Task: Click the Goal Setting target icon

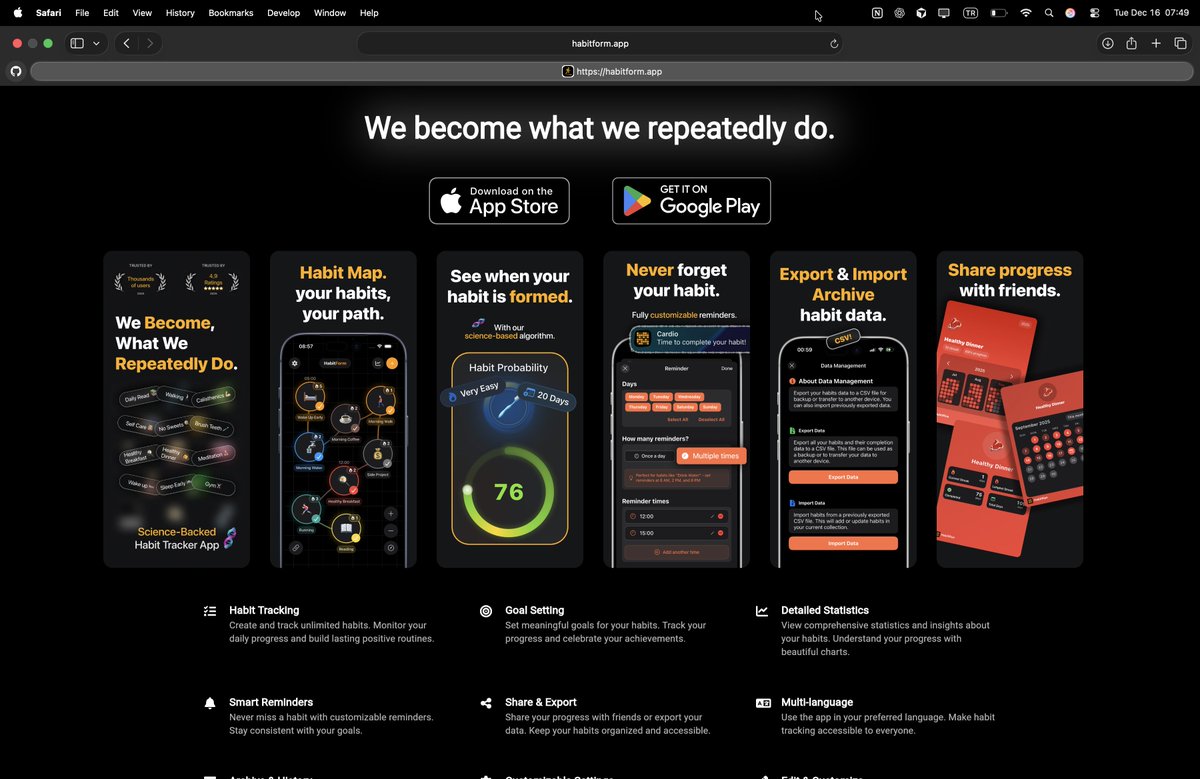Action: 486,610
